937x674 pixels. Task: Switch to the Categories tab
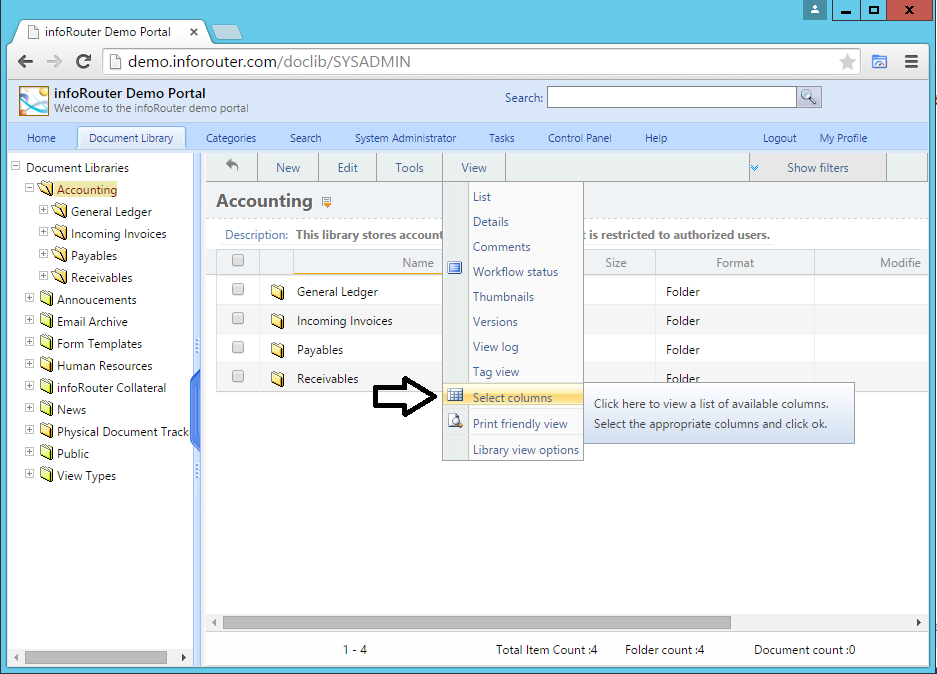(x=230, y=137)
